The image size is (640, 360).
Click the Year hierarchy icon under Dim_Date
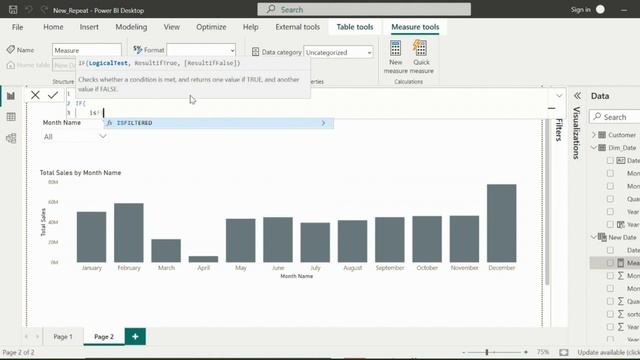(x=621, y=224)
